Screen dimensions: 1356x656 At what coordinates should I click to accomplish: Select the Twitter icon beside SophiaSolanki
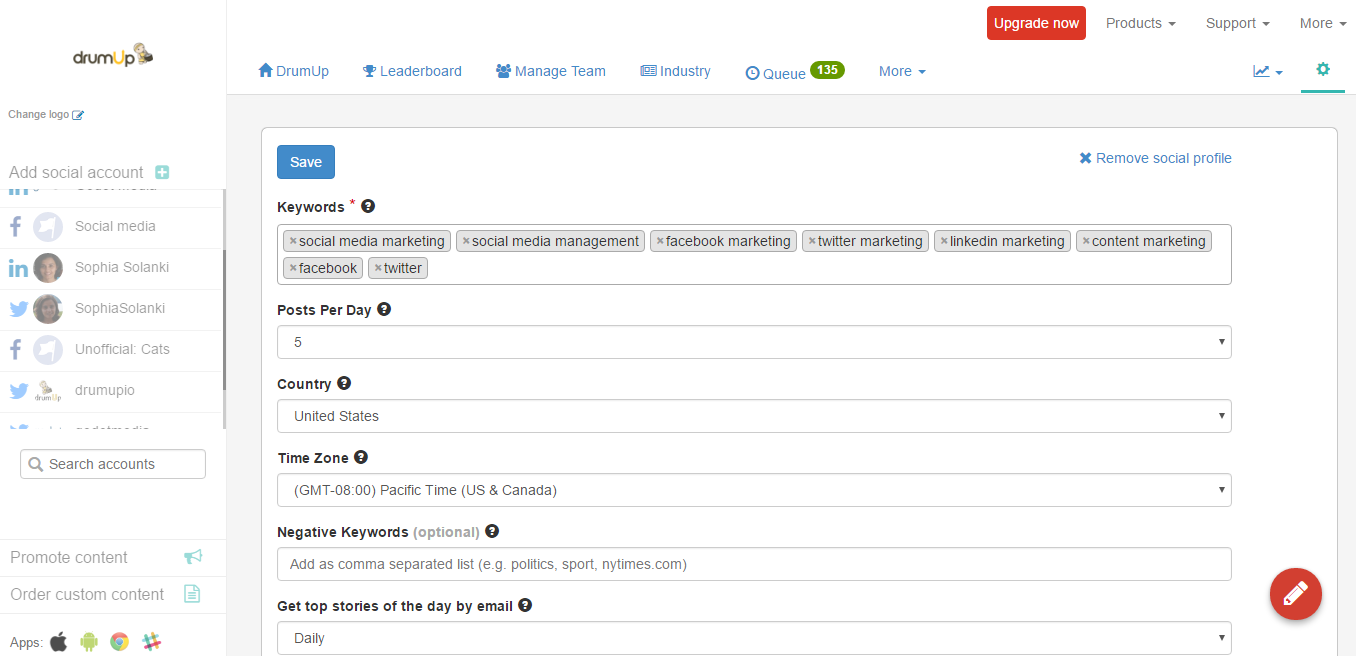tap(18, 309)
